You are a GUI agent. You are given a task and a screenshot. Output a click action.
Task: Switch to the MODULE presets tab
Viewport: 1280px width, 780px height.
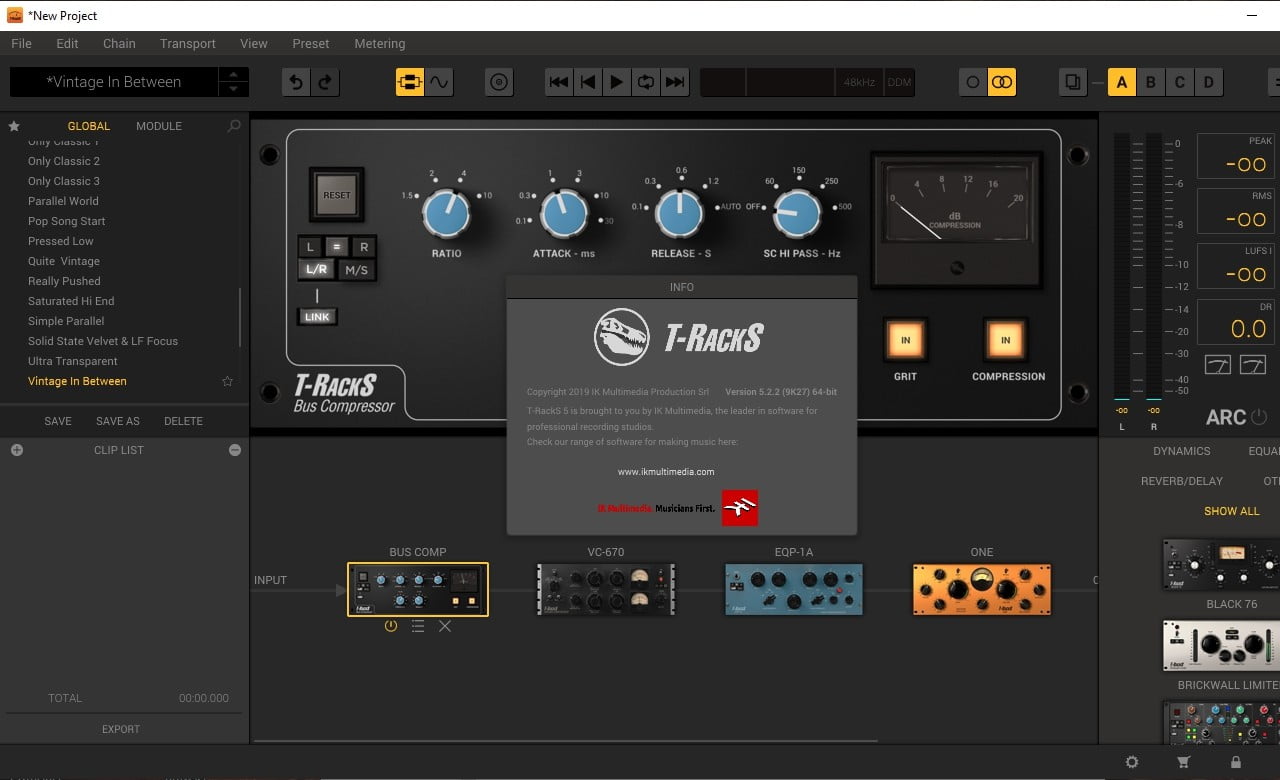pos(159,126)
